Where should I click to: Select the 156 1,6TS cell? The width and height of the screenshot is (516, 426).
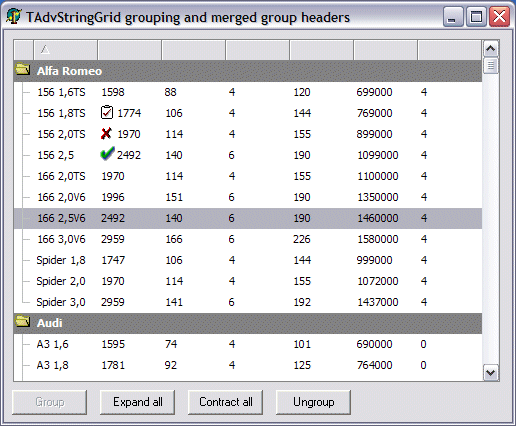pyautogui.click(x=61, y=92)
